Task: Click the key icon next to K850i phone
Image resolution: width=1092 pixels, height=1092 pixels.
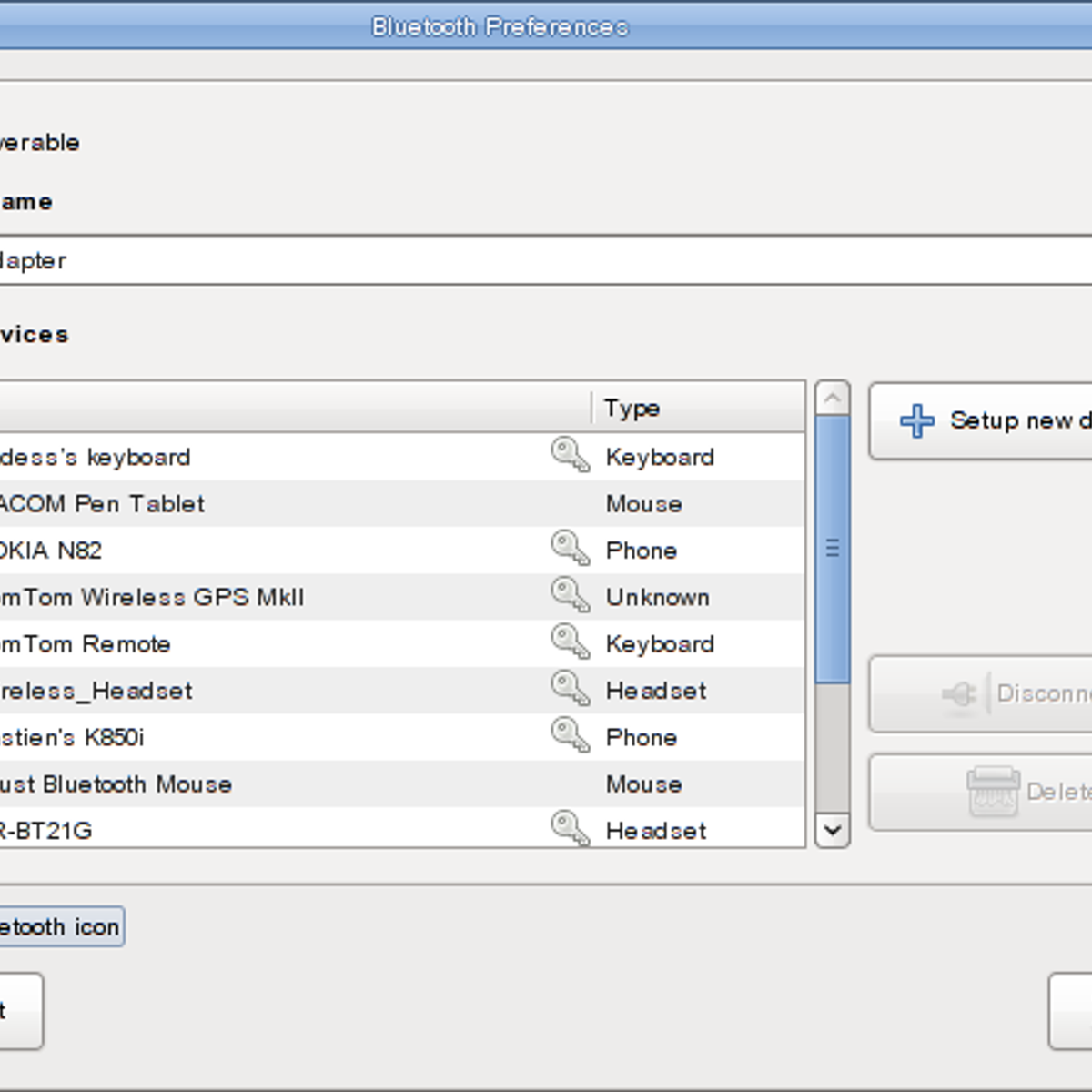Action: 571,734
